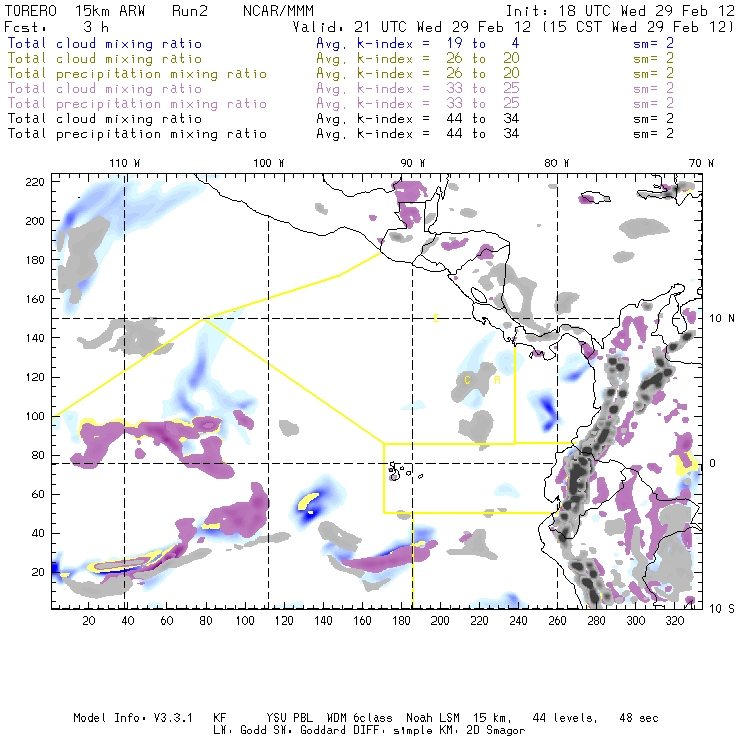Select the '120' tick on the horizontal axis

coord(284,621)
